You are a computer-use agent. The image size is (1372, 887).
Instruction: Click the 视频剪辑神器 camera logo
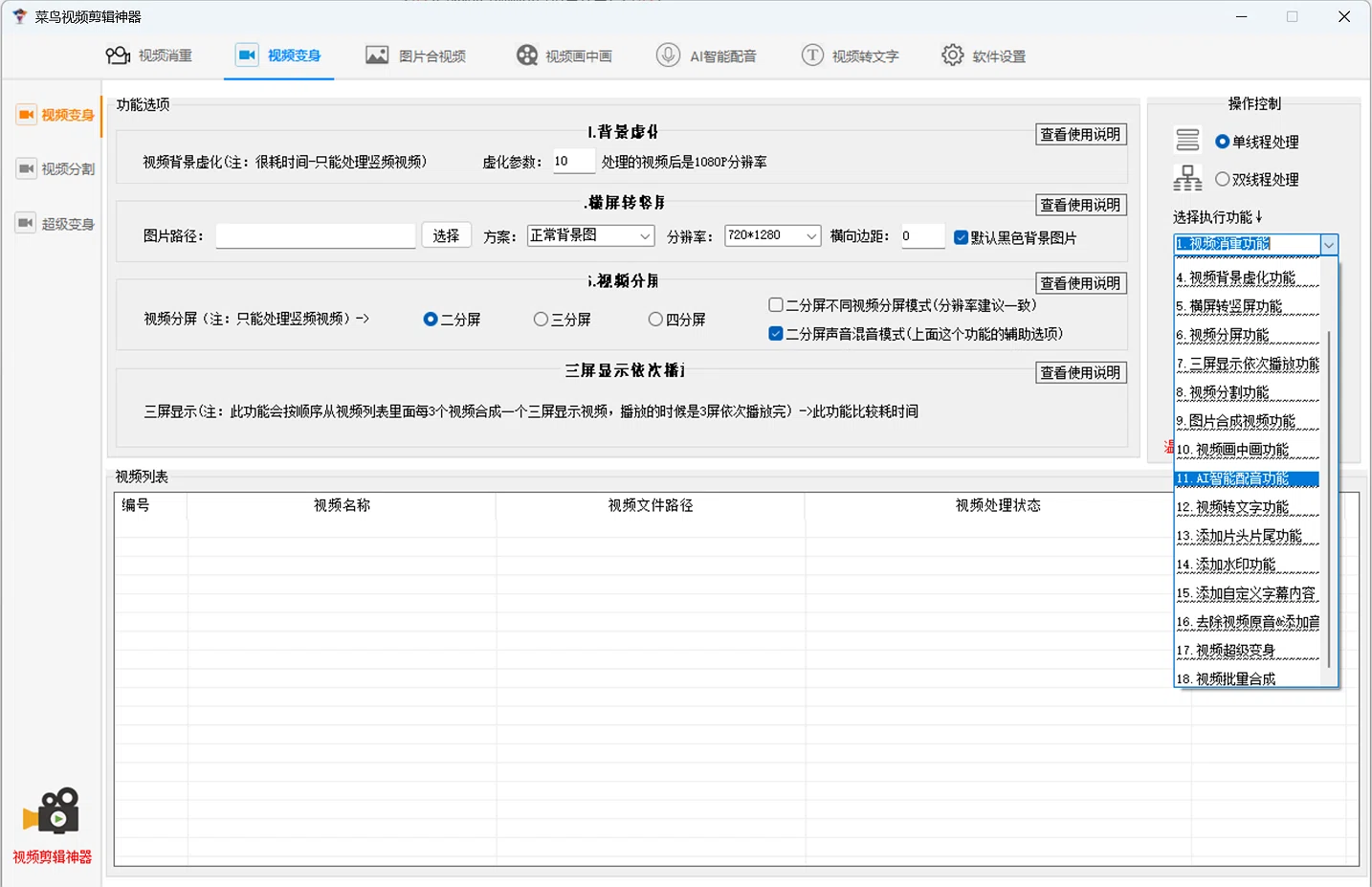(x=52, y=811)
